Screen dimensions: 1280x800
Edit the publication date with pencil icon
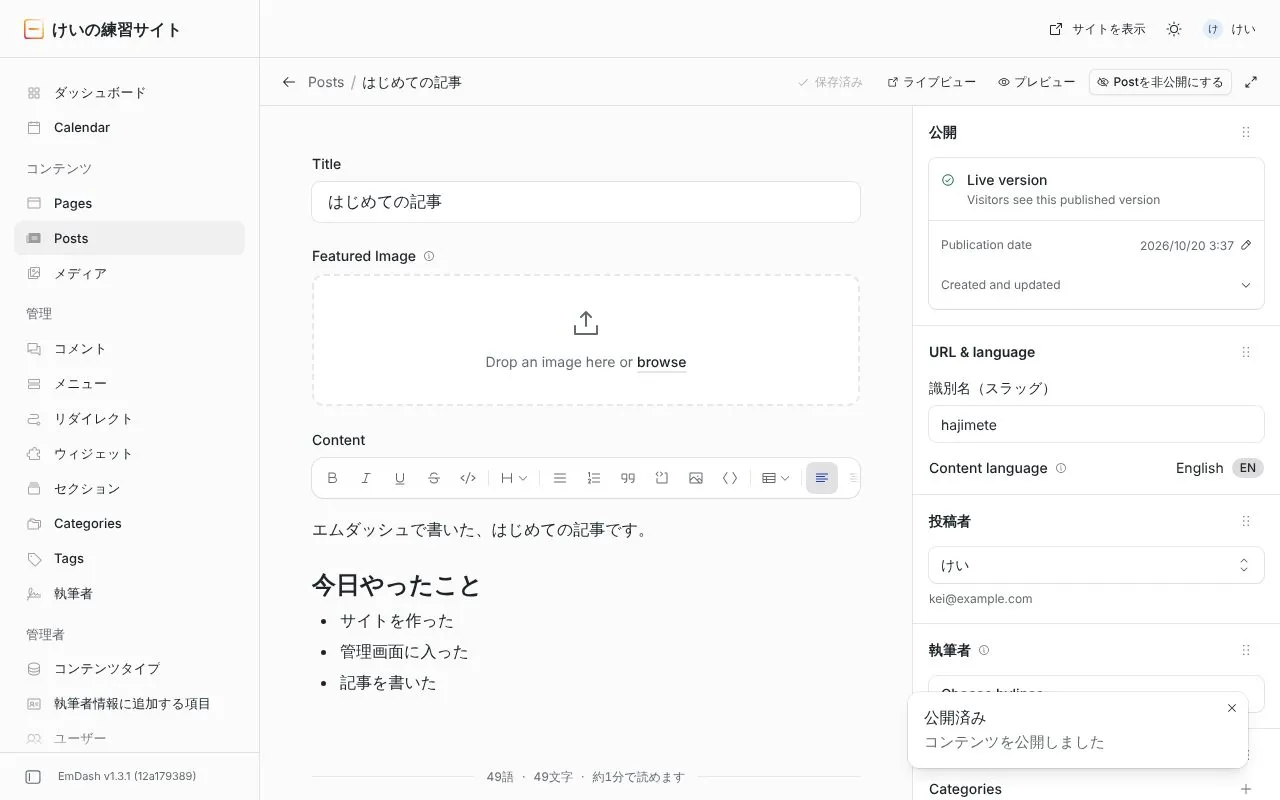tap(1246, 245)
